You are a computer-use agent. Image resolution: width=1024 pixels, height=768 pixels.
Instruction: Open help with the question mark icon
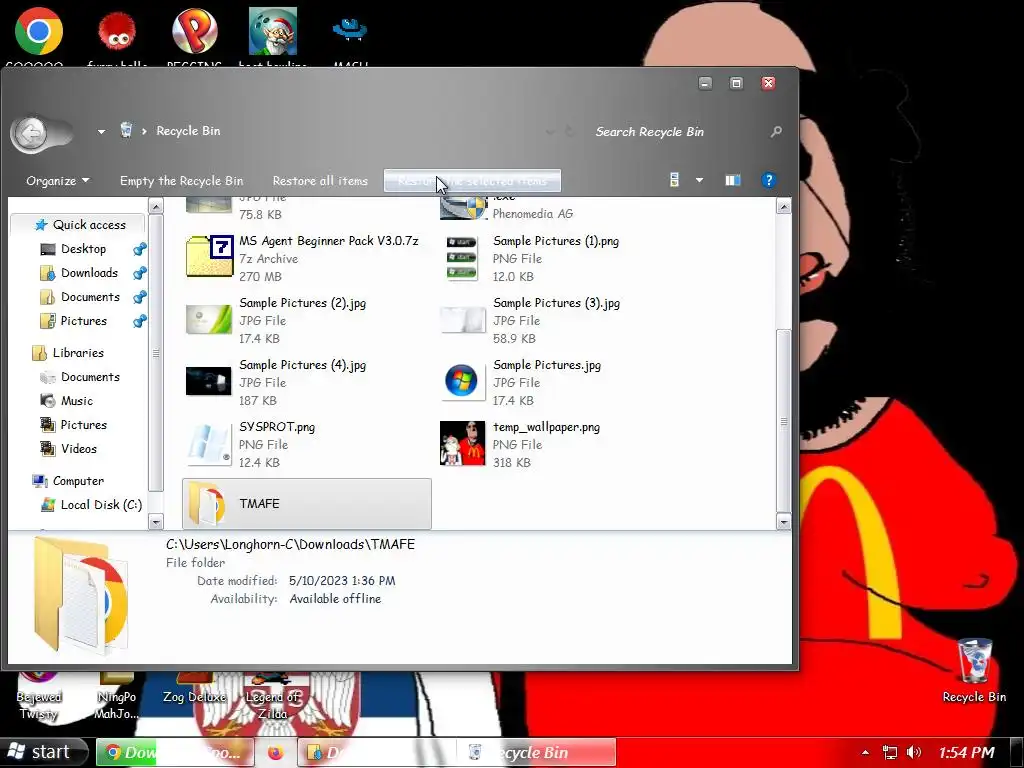769,180
